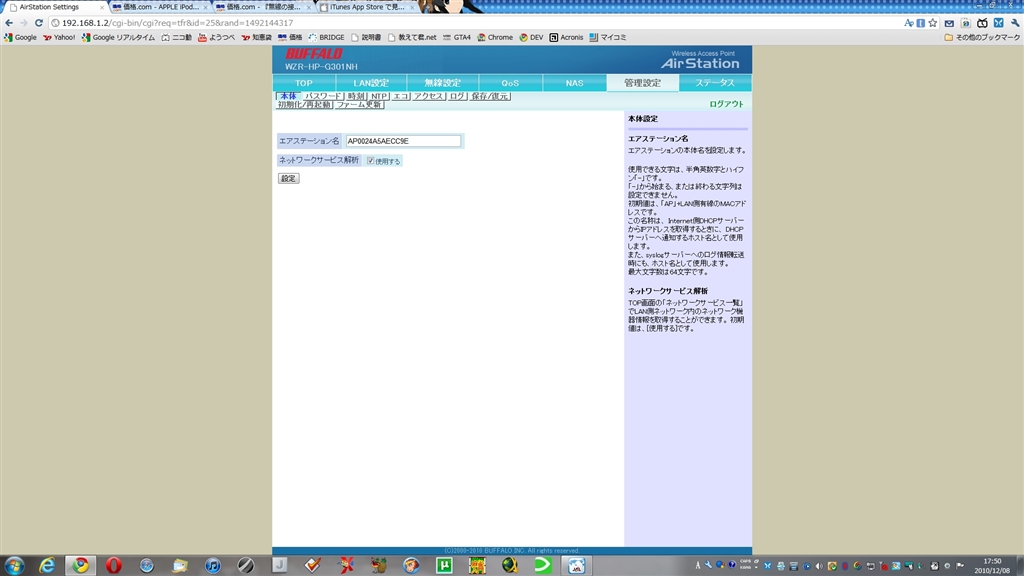Viewport: 1024px width, 576px height.
Task: Open the アクセス sub-menu
Action: coord(429,96)
